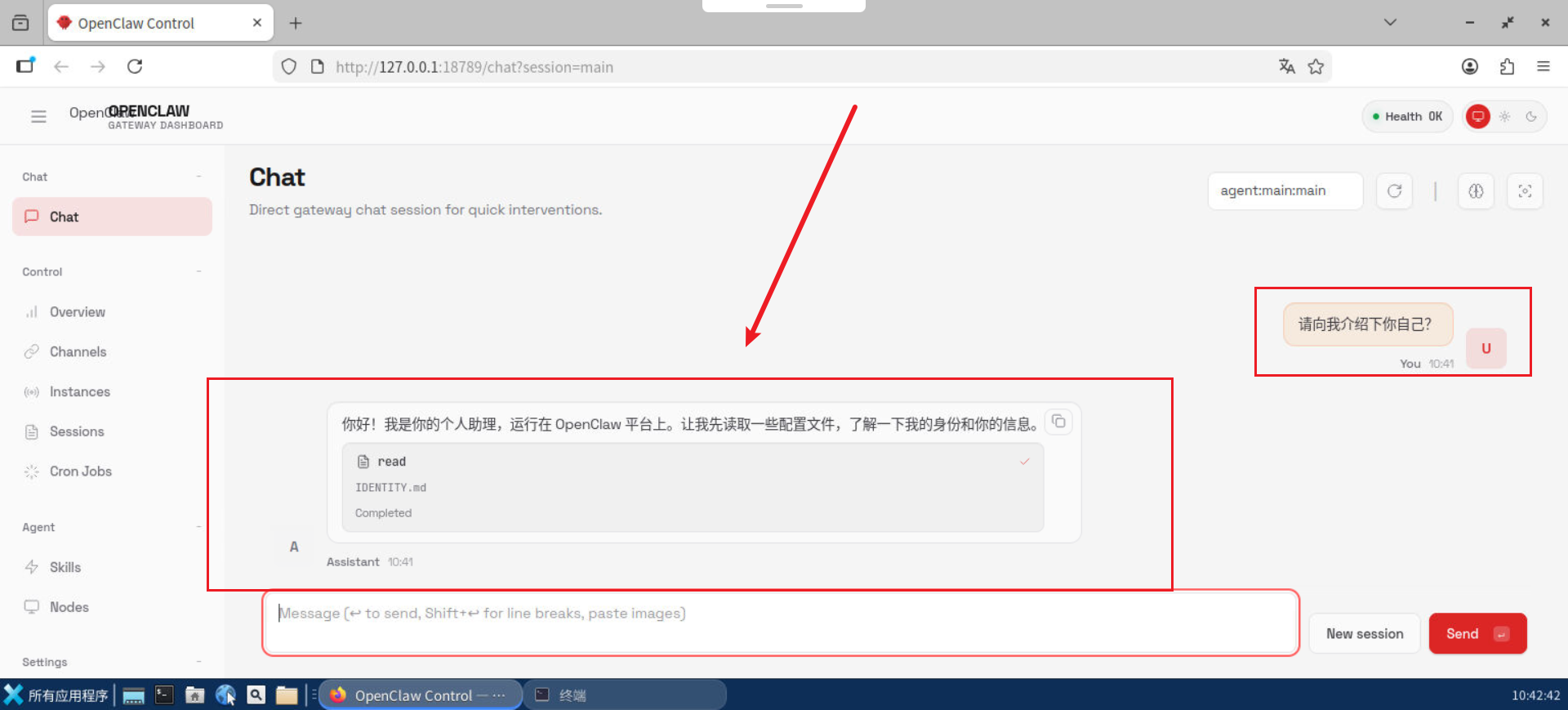This screenshot has width=1568, height=710.
Task: Open the application finder magnifier
Action: (x=256, y=695)
